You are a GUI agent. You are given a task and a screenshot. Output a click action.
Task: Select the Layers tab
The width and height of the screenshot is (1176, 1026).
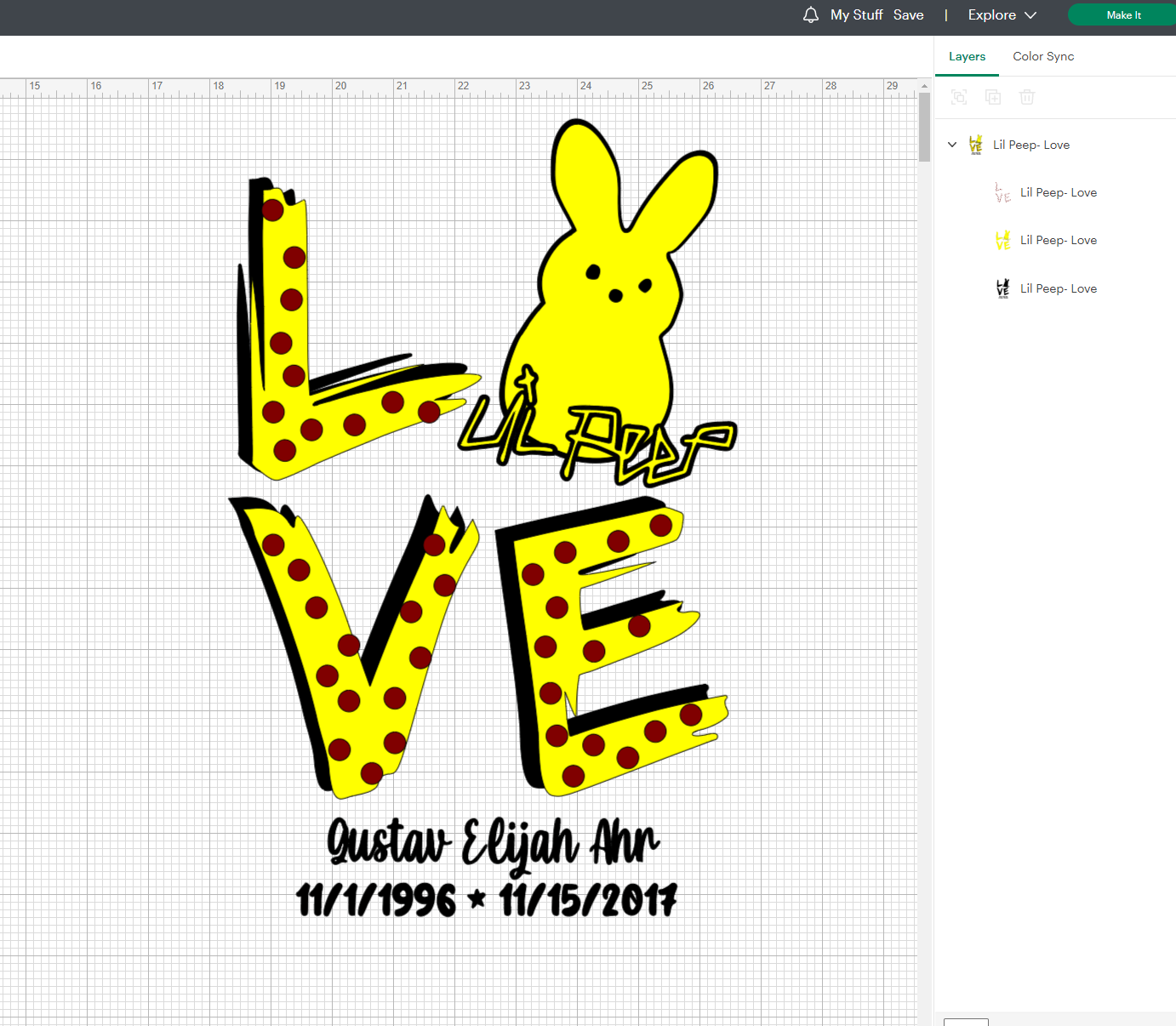point(967,56)
